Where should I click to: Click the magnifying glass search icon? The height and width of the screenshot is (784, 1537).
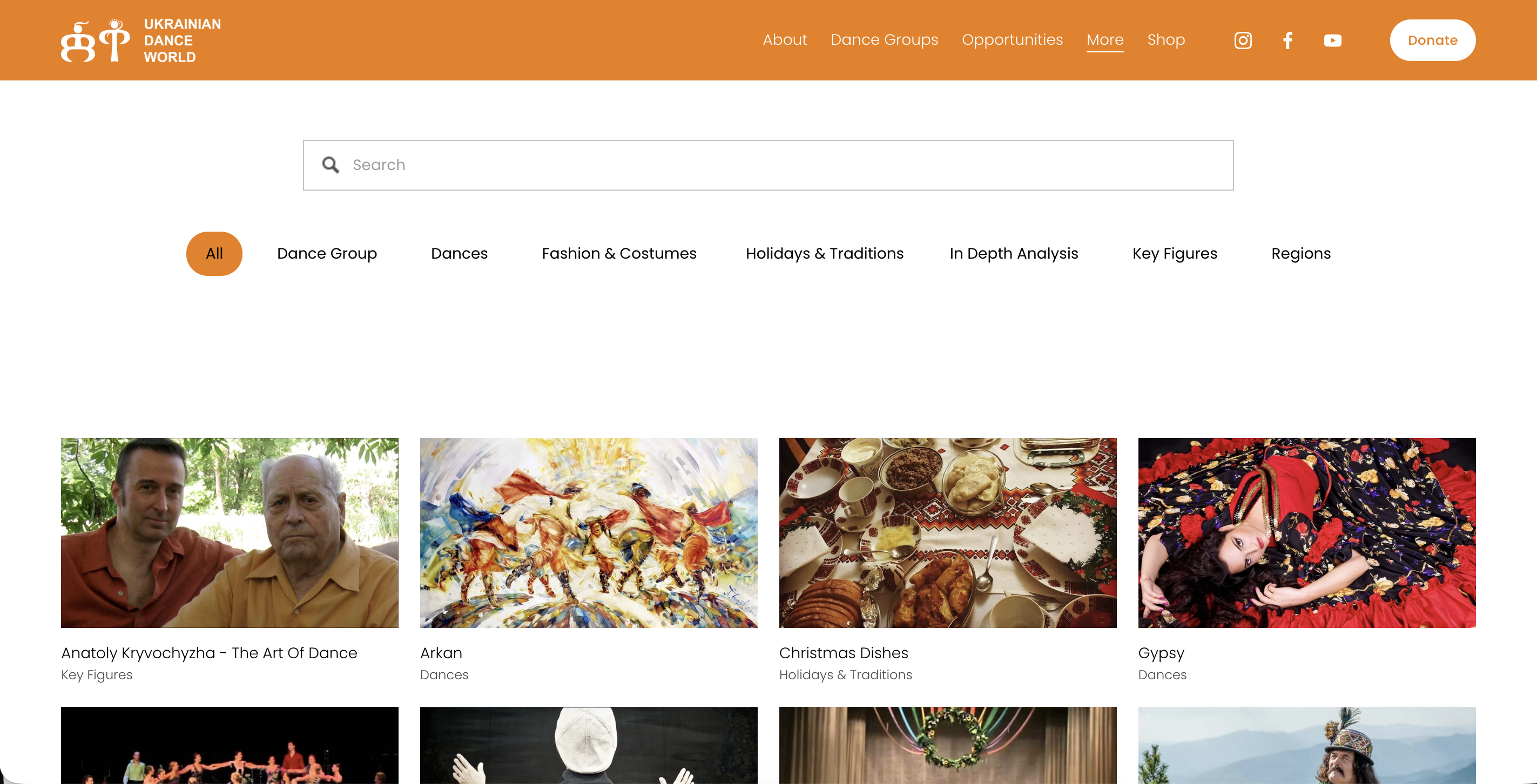[331, 165]
